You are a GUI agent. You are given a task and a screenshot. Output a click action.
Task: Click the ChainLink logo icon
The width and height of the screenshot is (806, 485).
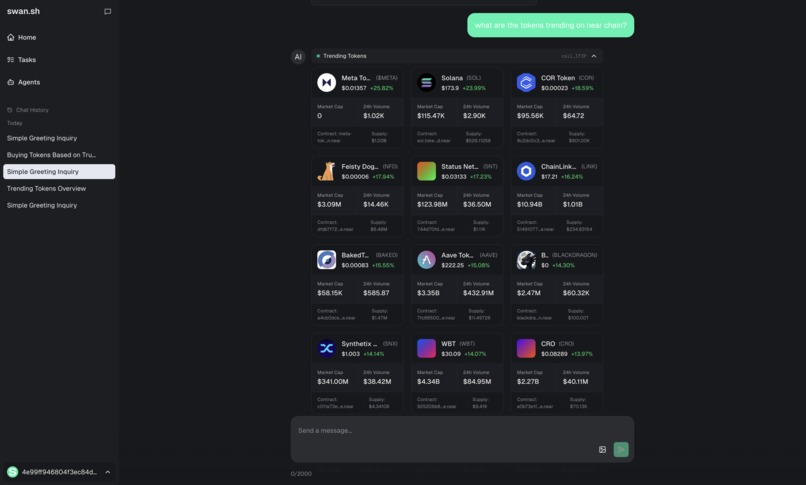526,171
